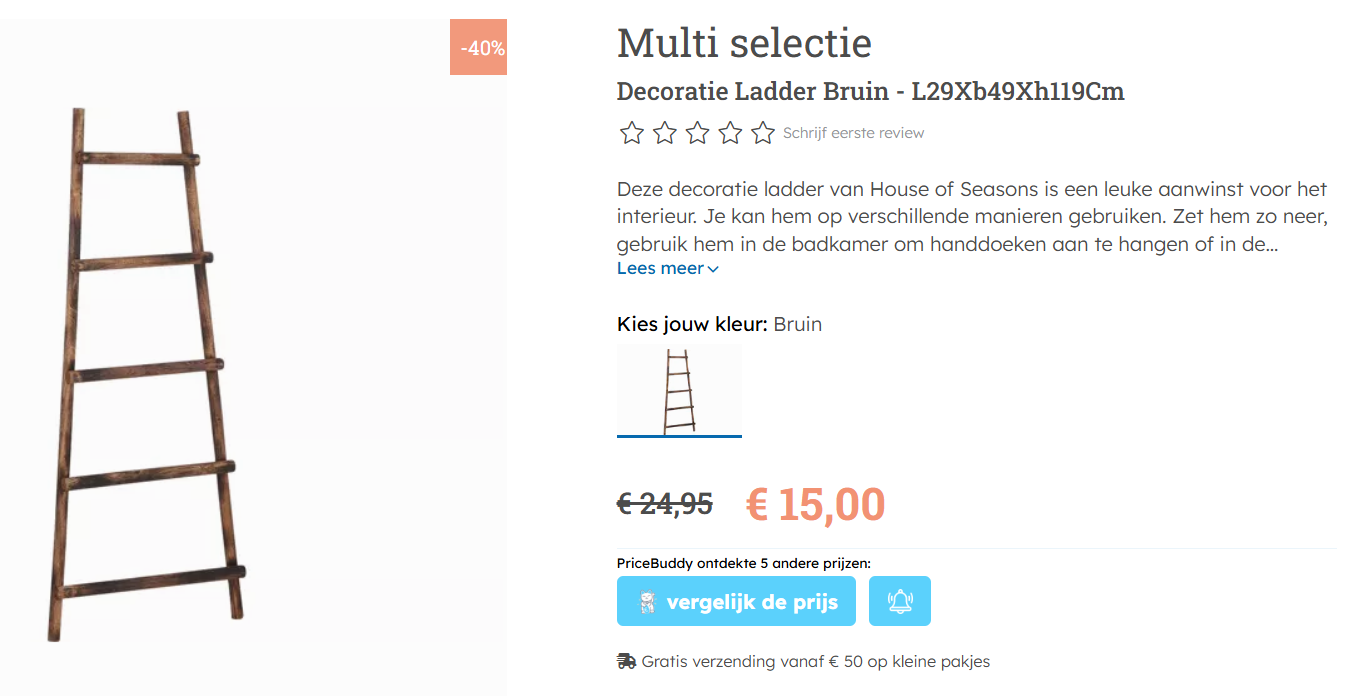Rate the product with the third star
Image resolution: width=1346 pixels, height=696 pixels.
point(697,131)
